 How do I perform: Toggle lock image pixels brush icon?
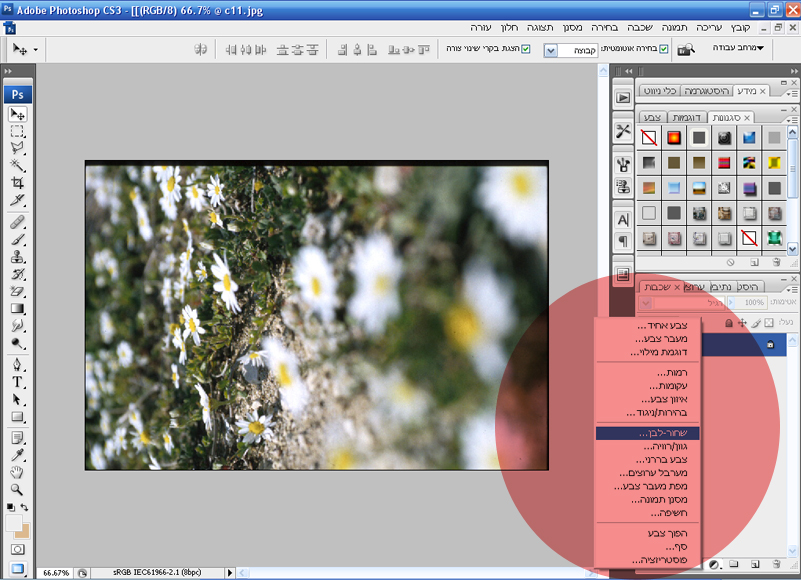pyautogui.click(x=756, y=322)
